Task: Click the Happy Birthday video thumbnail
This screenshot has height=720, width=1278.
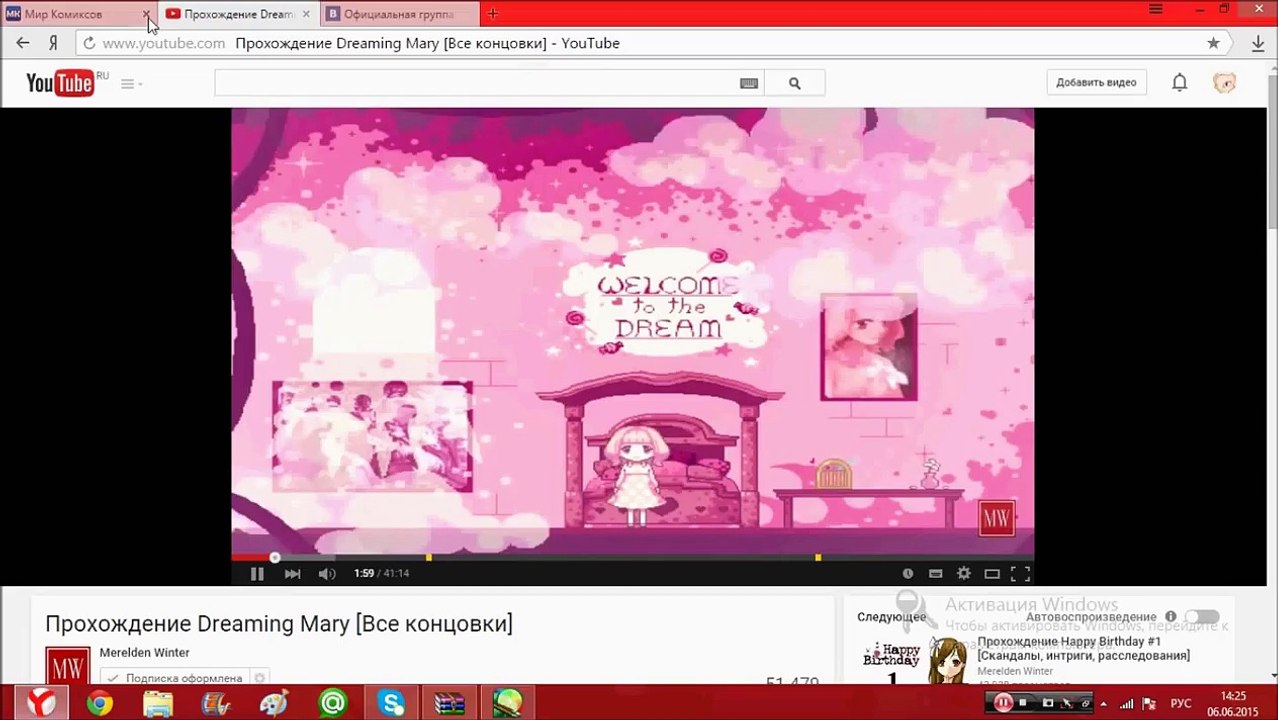Action: [914, 660]
